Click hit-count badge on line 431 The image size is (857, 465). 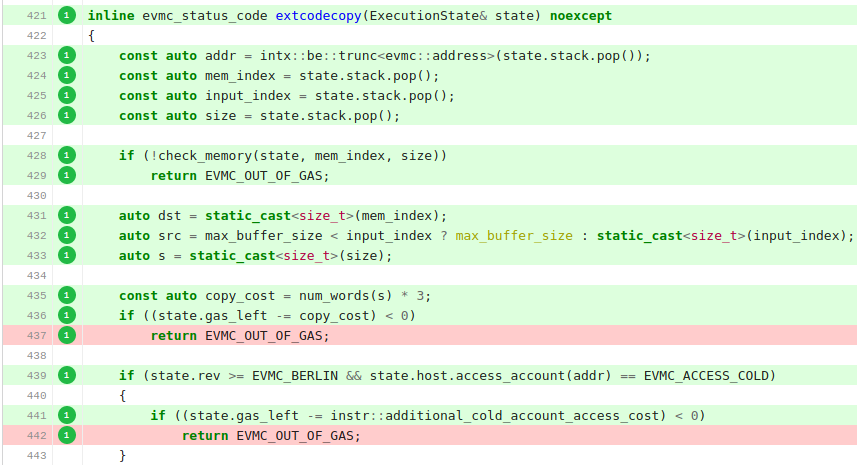click(x=67, y=215)
